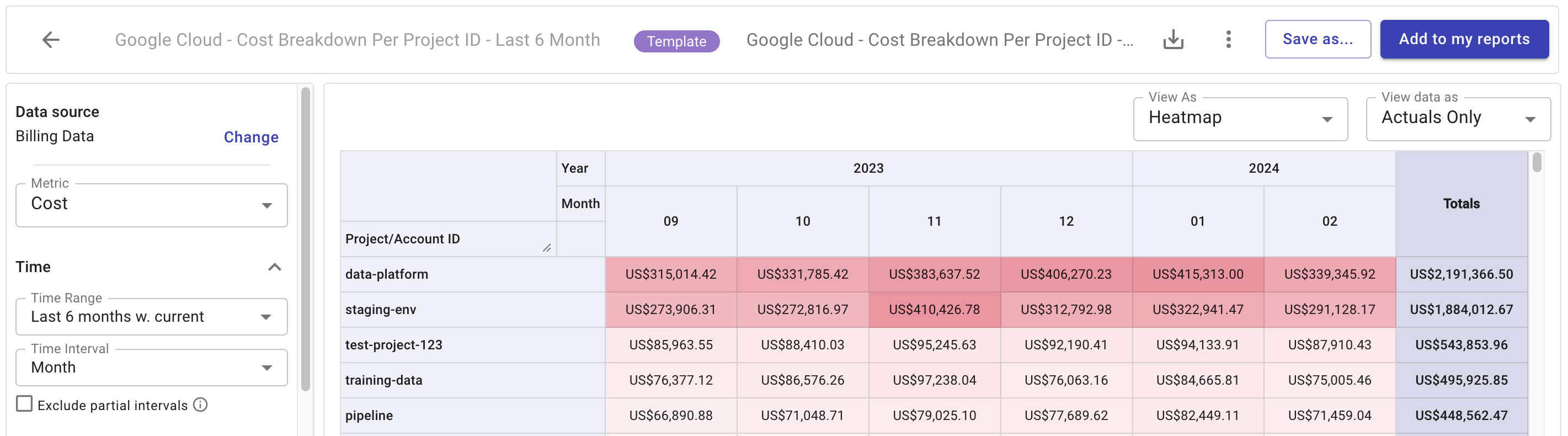Image resolution: width=1568 pixels, height=436 pixels.
Task: Open the Time Interval Month dropdown
Action: (152, 367)
